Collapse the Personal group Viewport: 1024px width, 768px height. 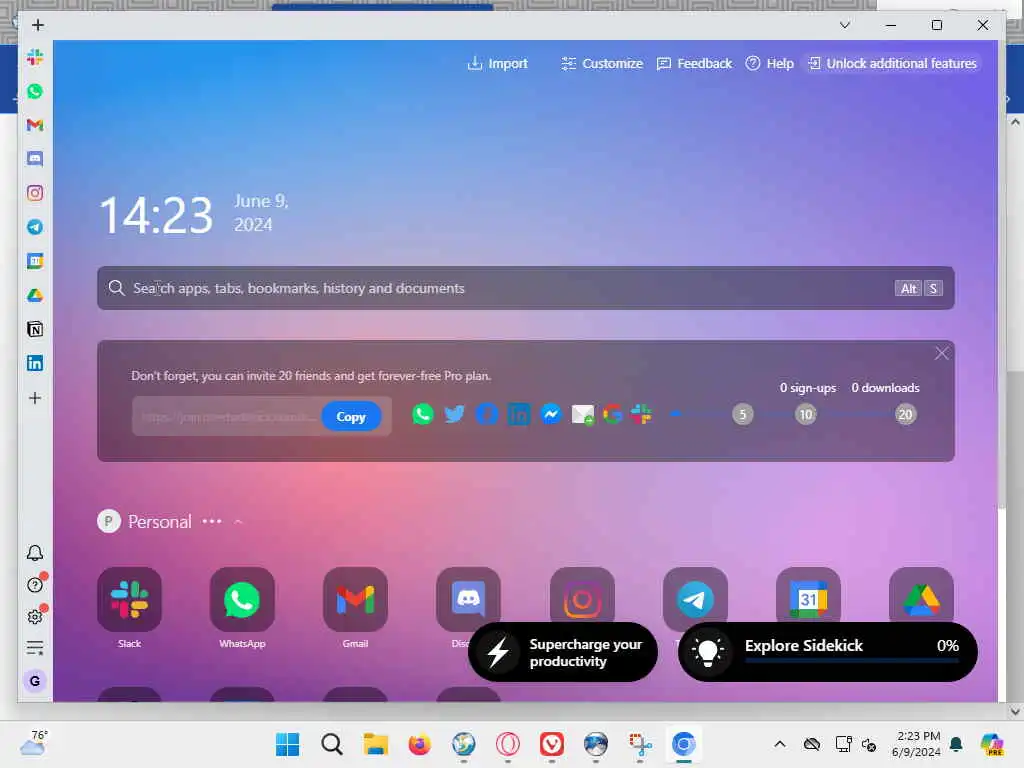pos(238,522)
